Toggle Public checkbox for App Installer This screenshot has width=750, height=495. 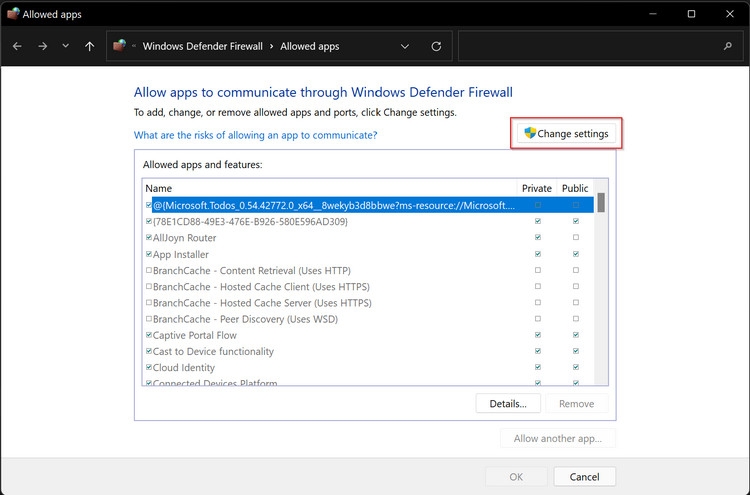pyautogui.click(x=576, y=253)
